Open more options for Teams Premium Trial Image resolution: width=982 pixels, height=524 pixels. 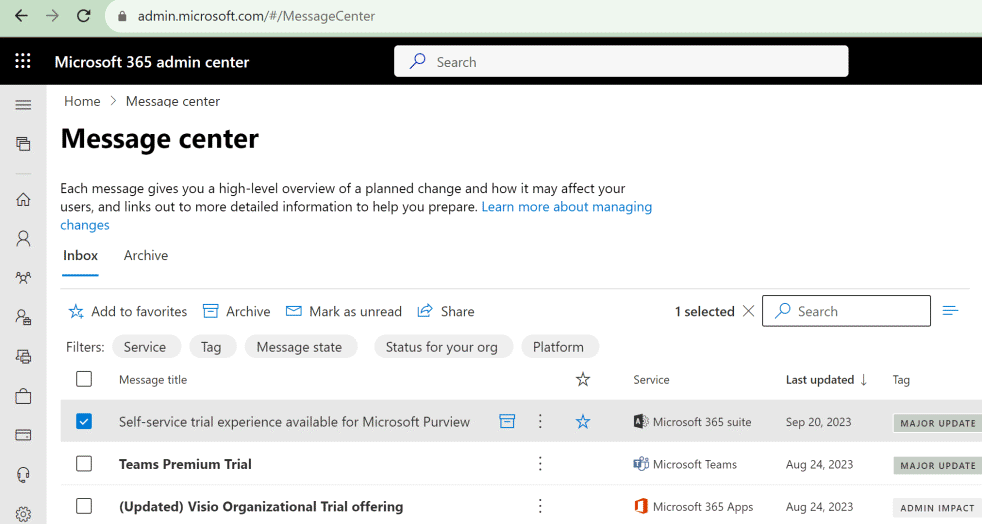(x=540, y=464)
